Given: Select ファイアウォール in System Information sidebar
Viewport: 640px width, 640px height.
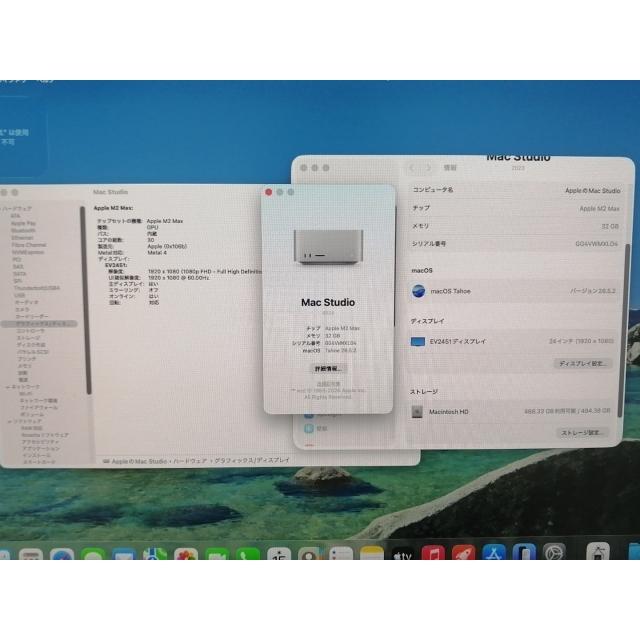Looking at the screenshot, I should pos(39,407).
